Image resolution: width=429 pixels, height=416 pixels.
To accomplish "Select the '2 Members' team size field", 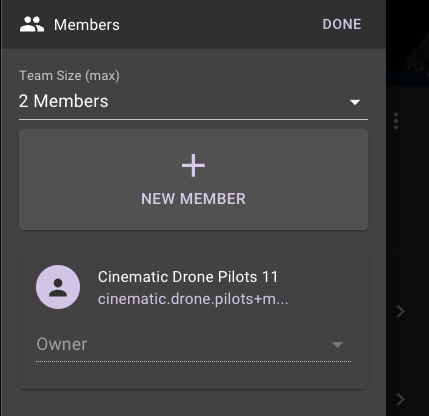I will 193,101.
